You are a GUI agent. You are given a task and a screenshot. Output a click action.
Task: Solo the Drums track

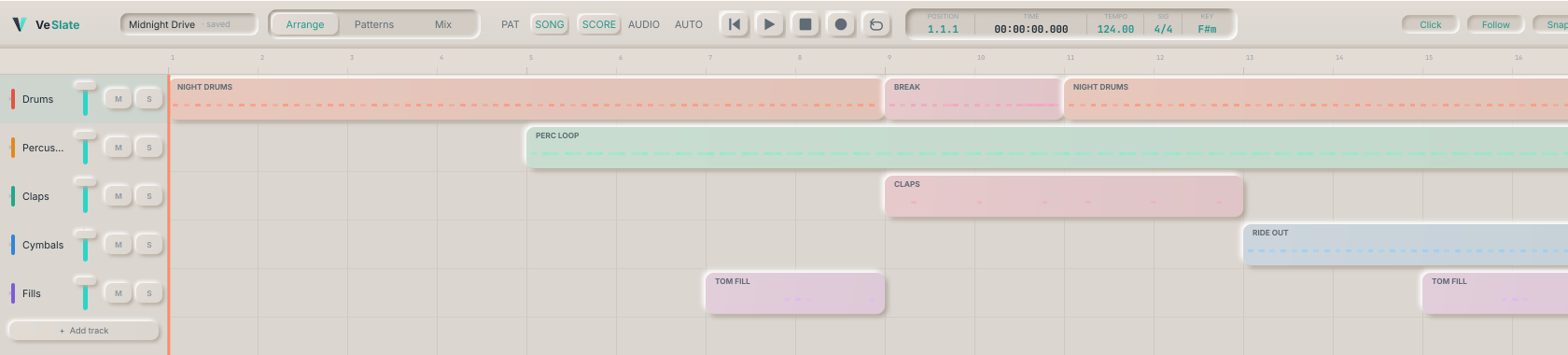pos(149,99)
